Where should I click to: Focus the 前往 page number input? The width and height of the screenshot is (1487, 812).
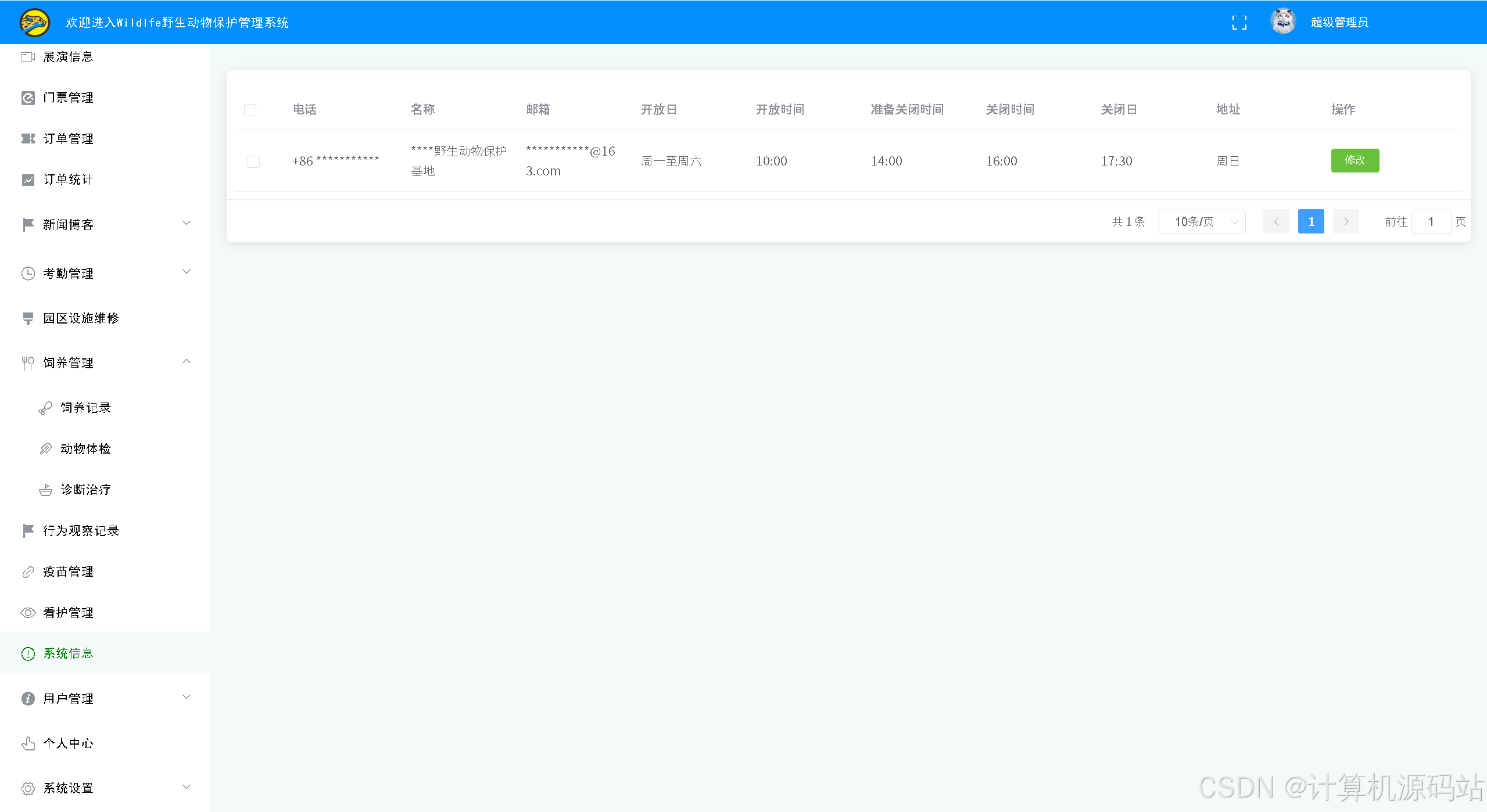pyautogui.click(x=1431, y=222)
